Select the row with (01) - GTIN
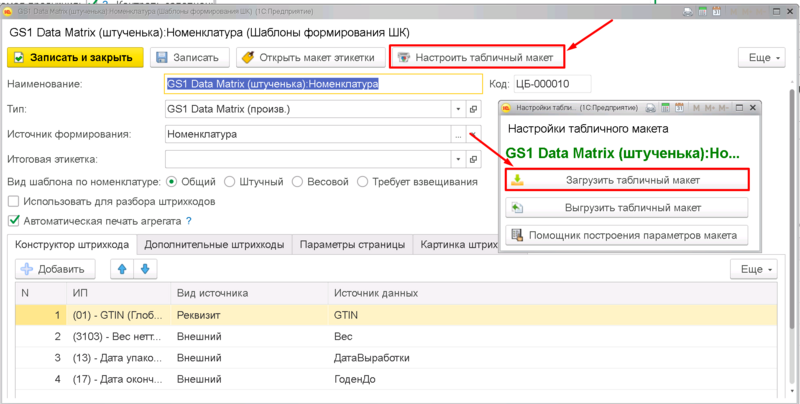The width and height of the screenshot is (800, 404). [x=396, y=315]
